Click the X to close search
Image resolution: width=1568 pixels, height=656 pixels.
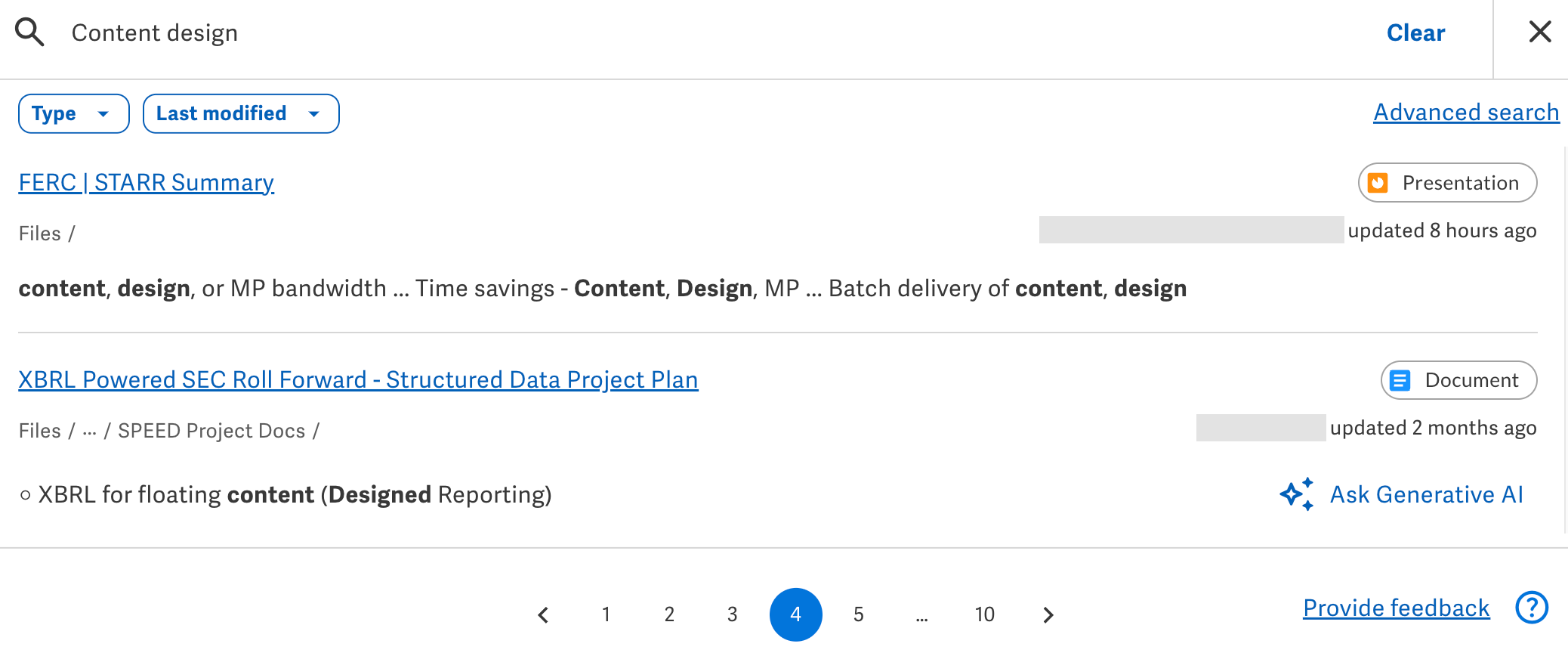coord(1539,32)
